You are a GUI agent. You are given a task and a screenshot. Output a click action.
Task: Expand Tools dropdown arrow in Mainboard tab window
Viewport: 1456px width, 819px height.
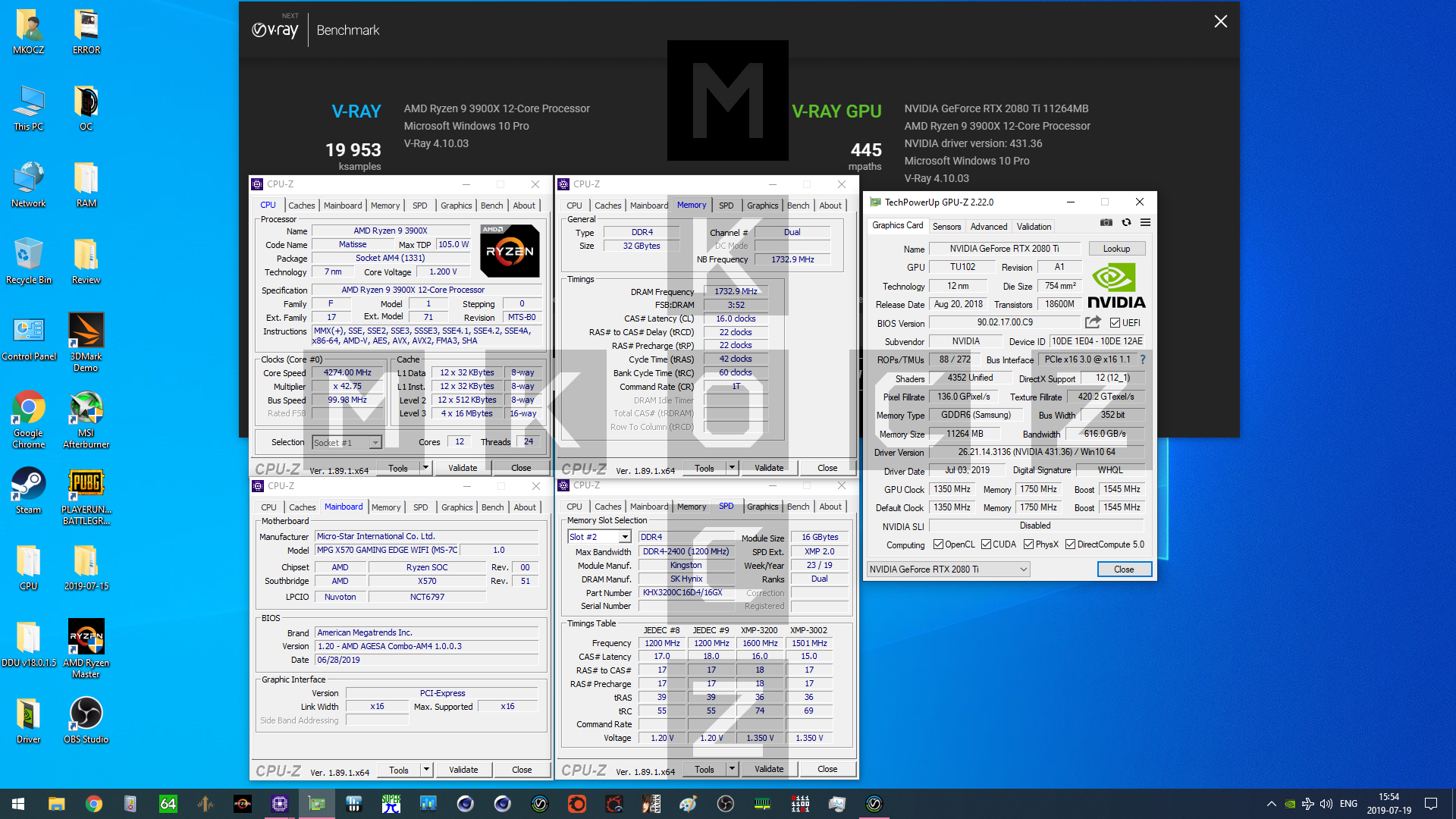(426, 770)
